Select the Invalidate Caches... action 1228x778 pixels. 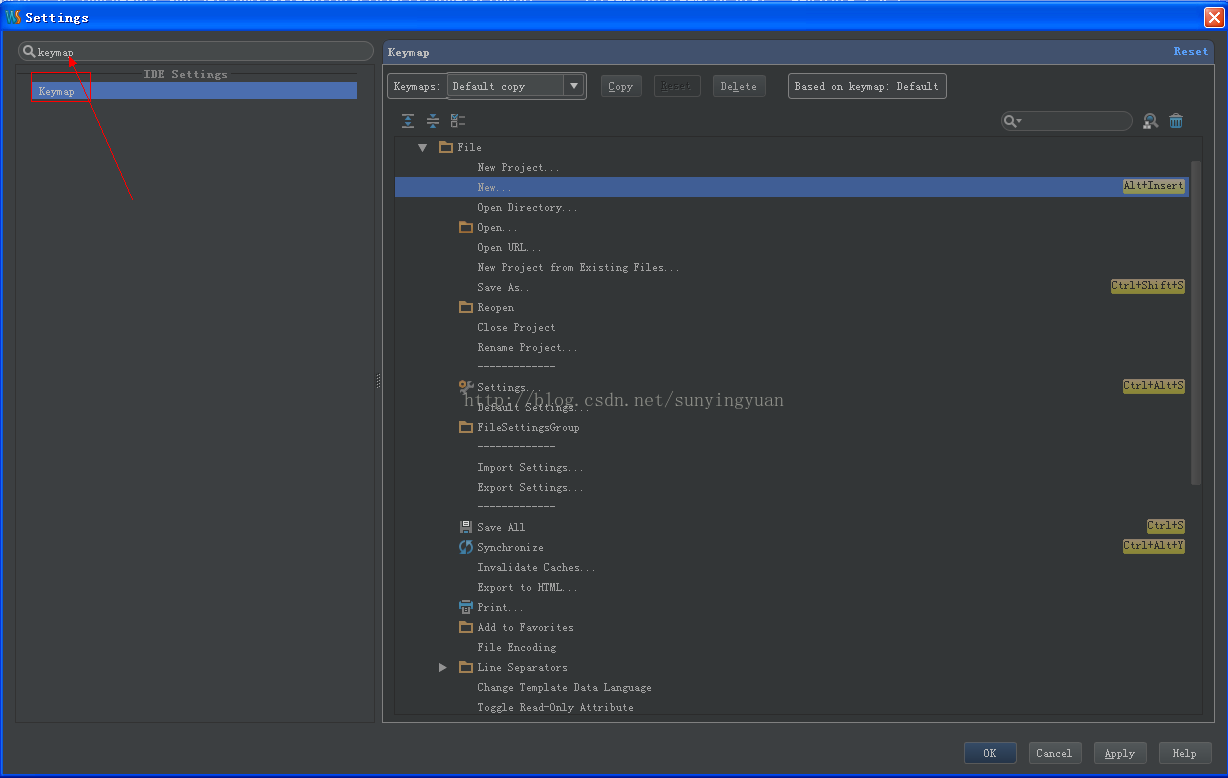[536, 567]
